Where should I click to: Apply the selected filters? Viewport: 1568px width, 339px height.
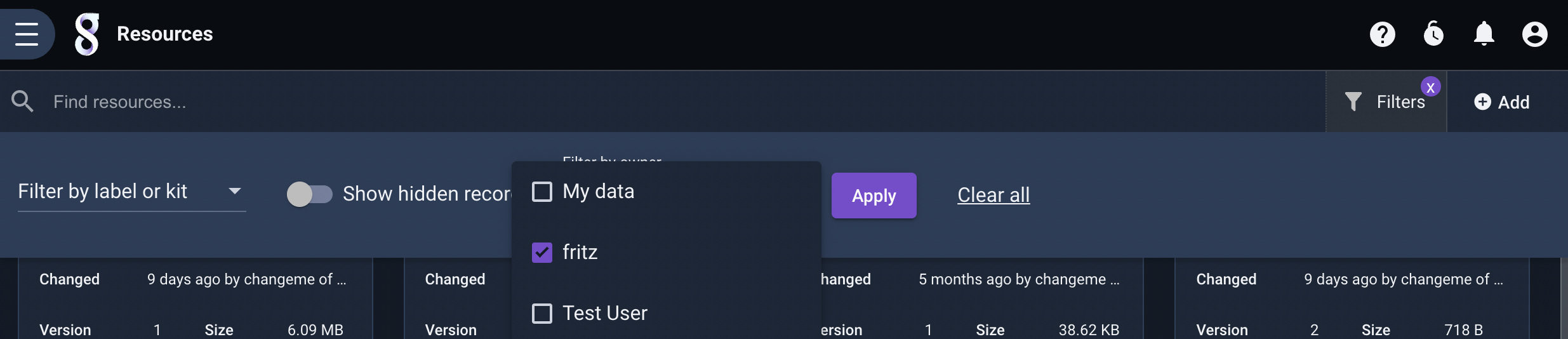(874, 196)
